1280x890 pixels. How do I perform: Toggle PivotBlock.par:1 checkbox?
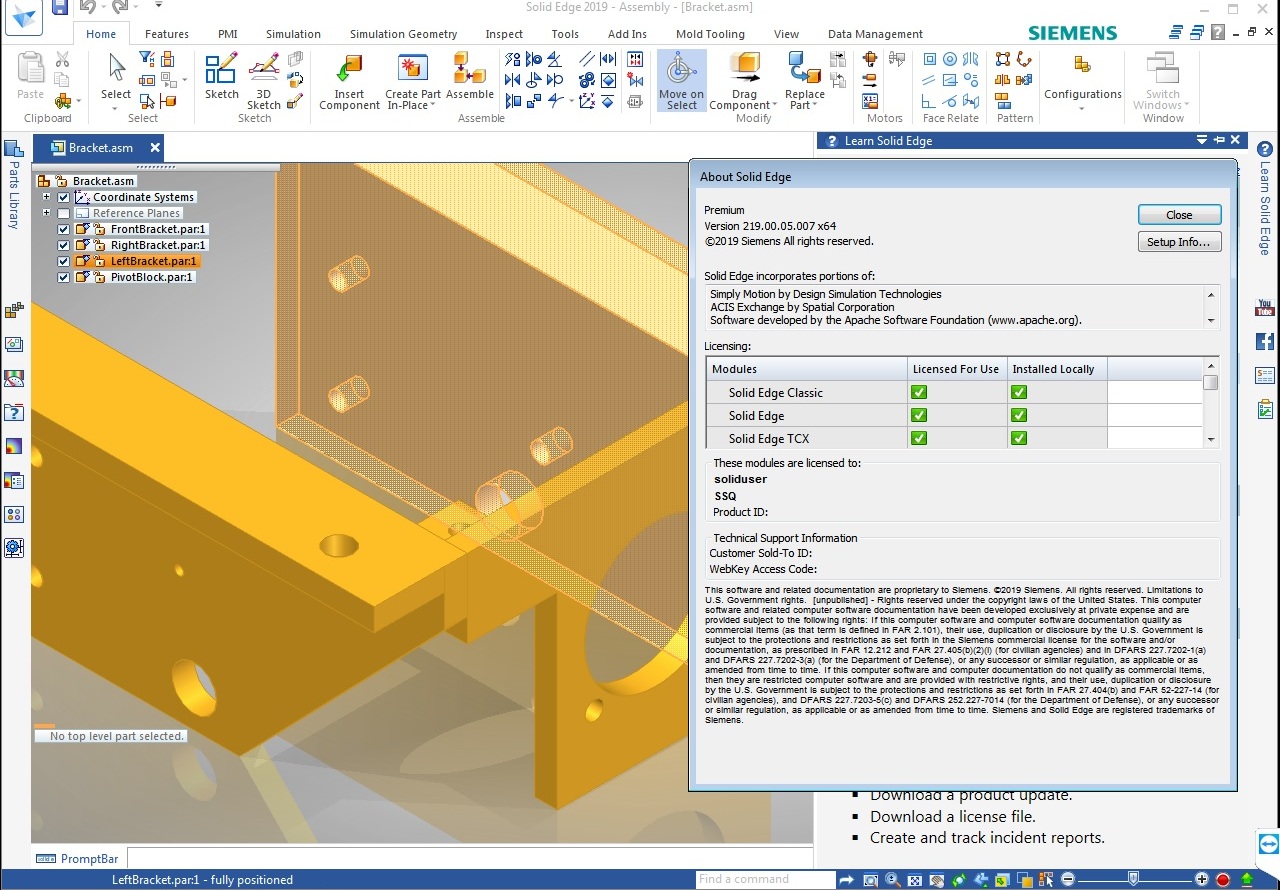pyautogui.click(x=64, y=277)
